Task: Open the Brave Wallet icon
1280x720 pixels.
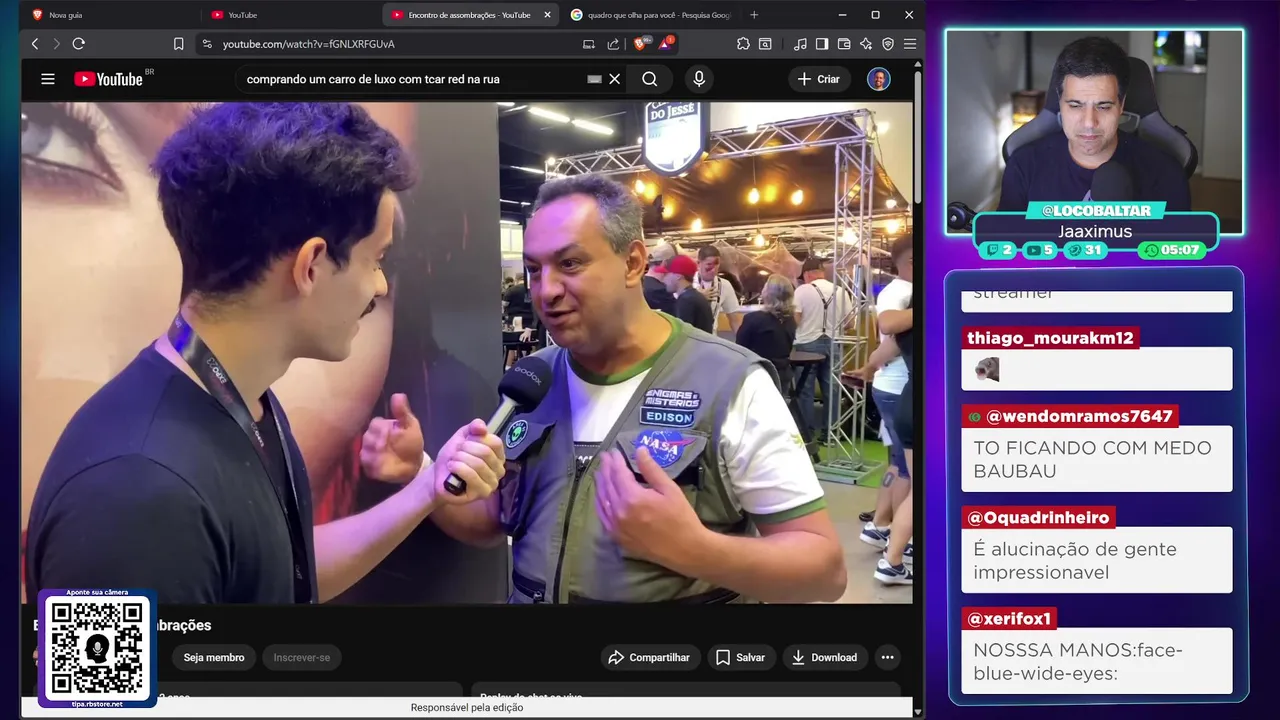Action: (844, 44)
